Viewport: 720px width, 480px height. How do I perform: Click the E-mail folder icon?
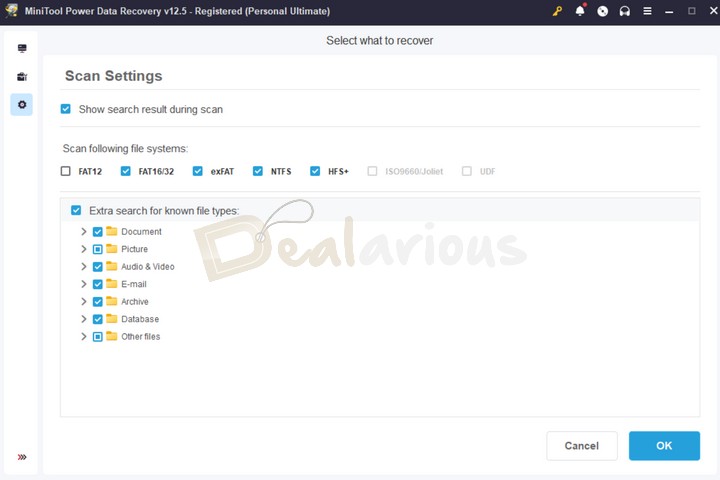112,283
